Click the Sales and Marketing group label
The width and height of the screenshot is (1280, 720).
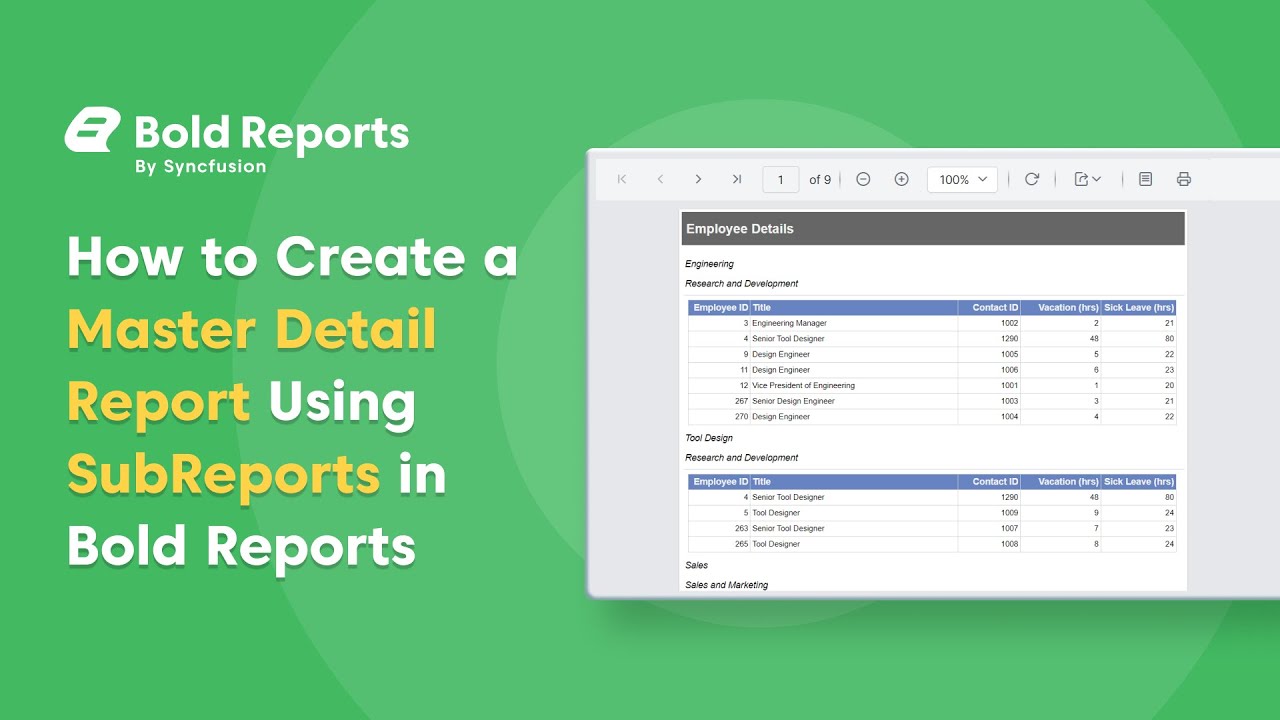click(727, 585)
